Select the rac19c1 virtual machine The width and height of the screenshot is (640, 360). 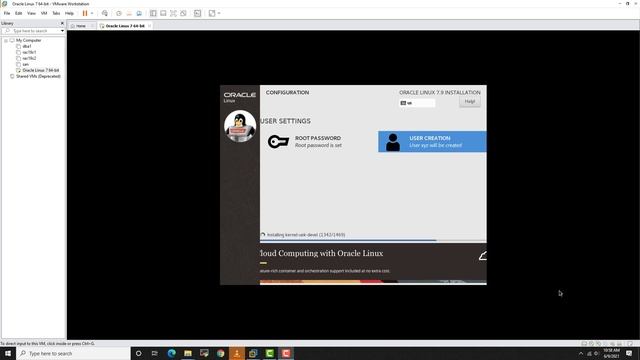coord(29,52)
